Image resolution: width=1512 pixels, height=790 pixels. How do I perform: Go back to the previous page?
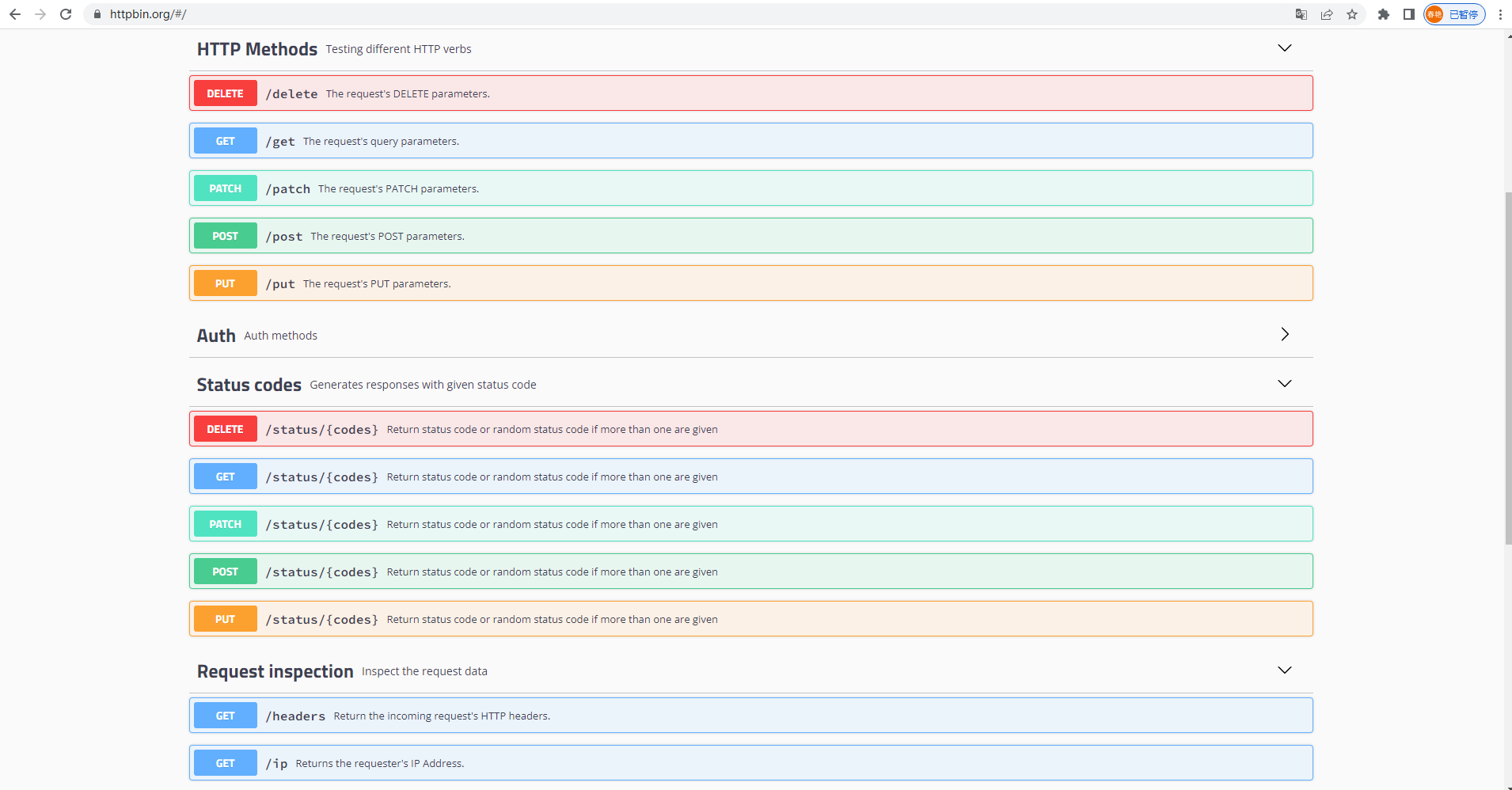click(x=15, y=14)
